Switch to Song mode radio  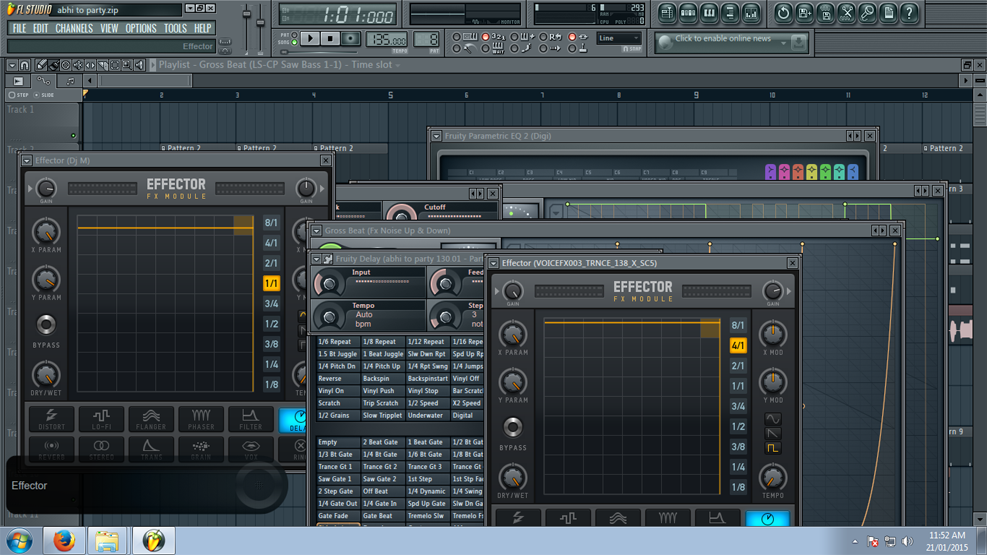pyautogui.click(x=294, y=43)
